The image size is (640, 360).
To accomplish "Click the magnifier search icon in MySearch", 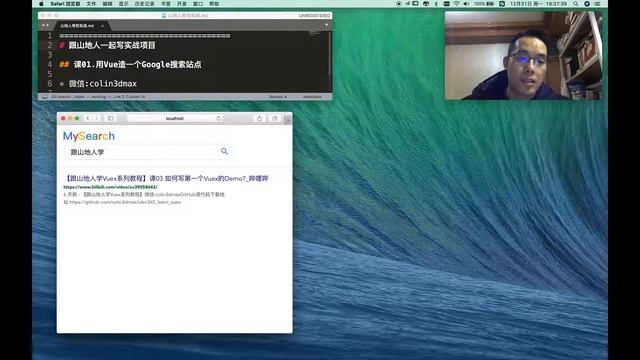I will click(224, 151).
